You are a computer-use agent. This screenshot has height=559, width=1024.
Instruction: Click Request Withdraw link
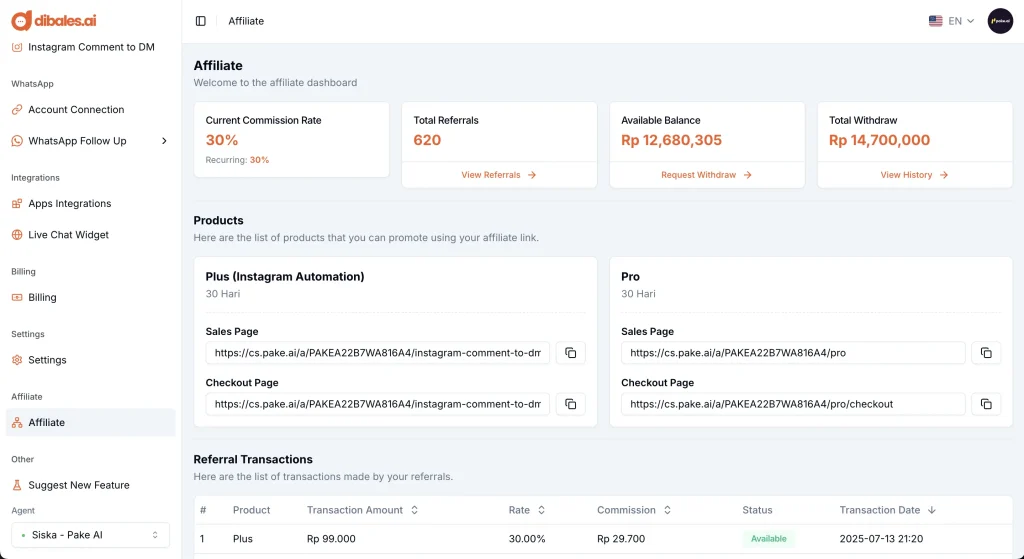[x=706, y=175]
